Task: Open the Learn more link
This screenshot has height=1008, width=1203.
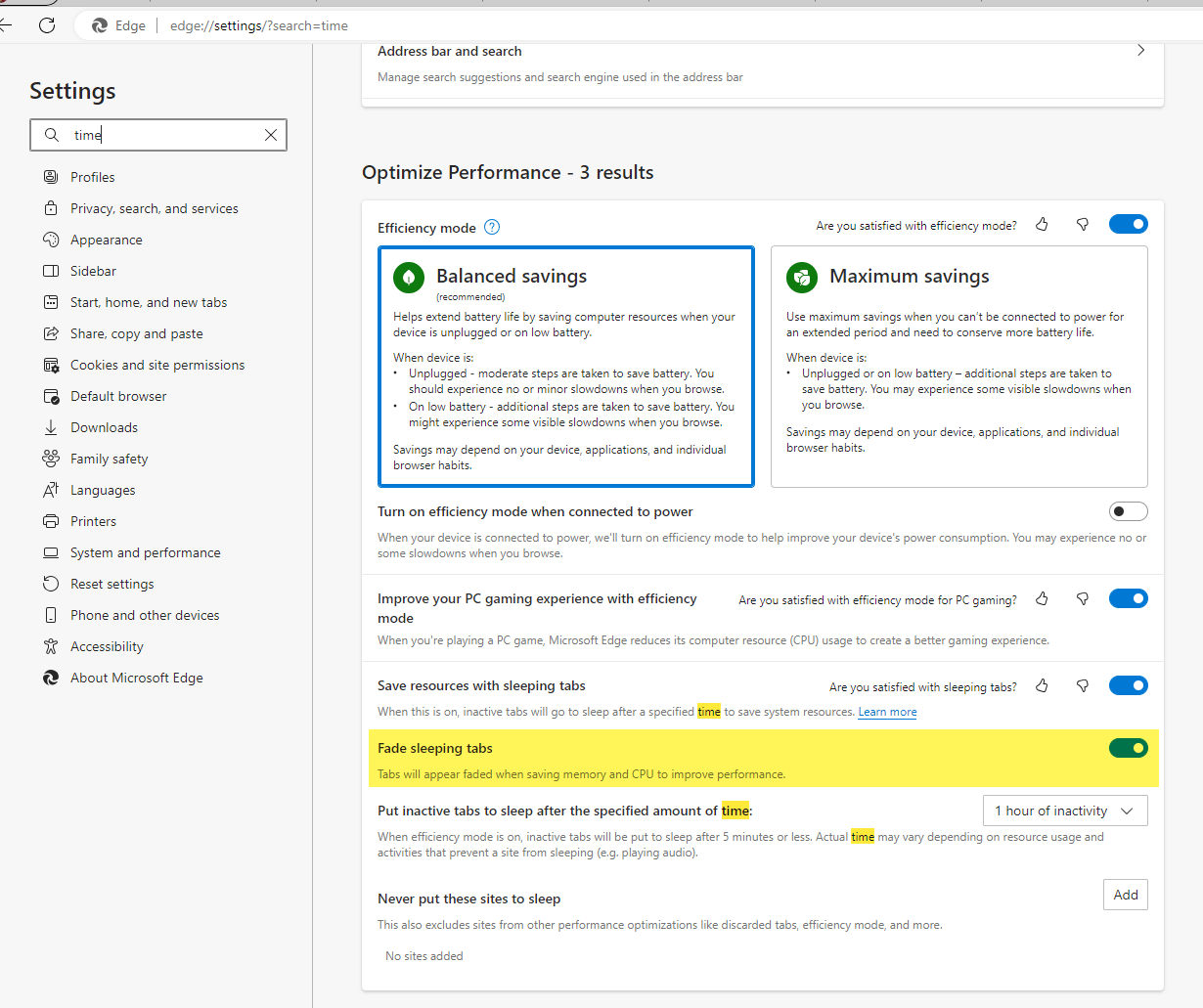Action: pos(887,712)
